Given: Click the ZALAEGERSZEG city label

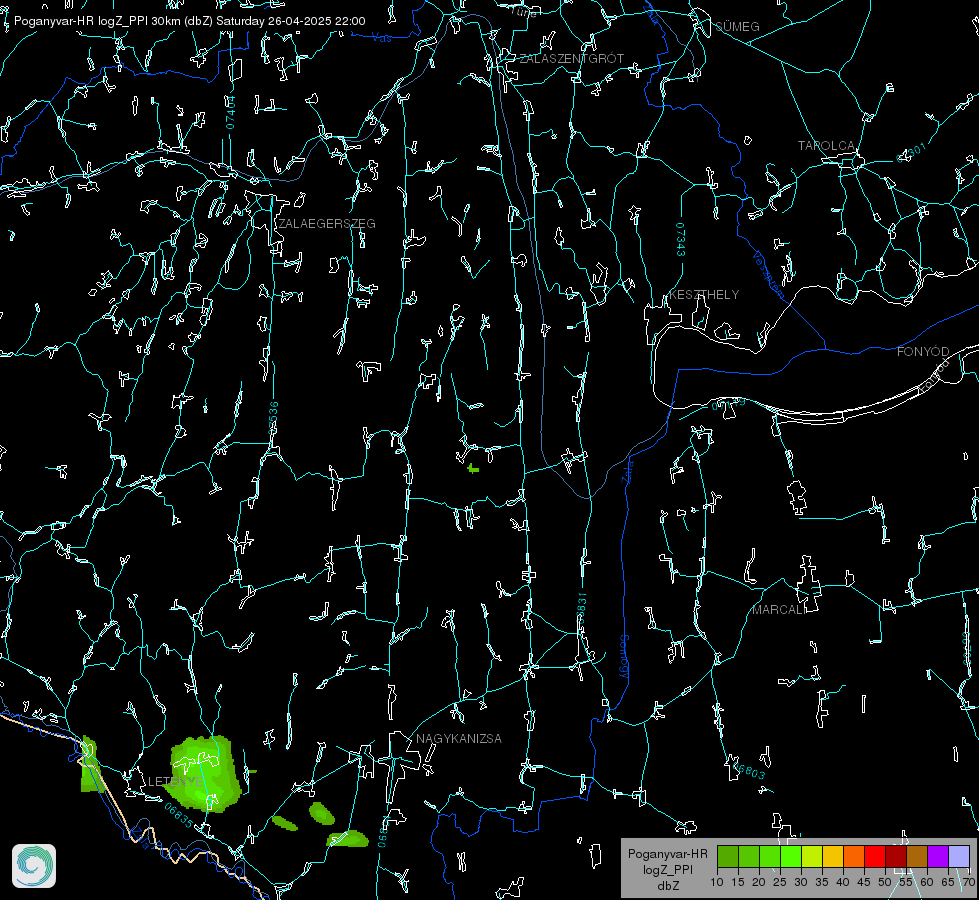Looking at the screenshot, I should (327, 224).
